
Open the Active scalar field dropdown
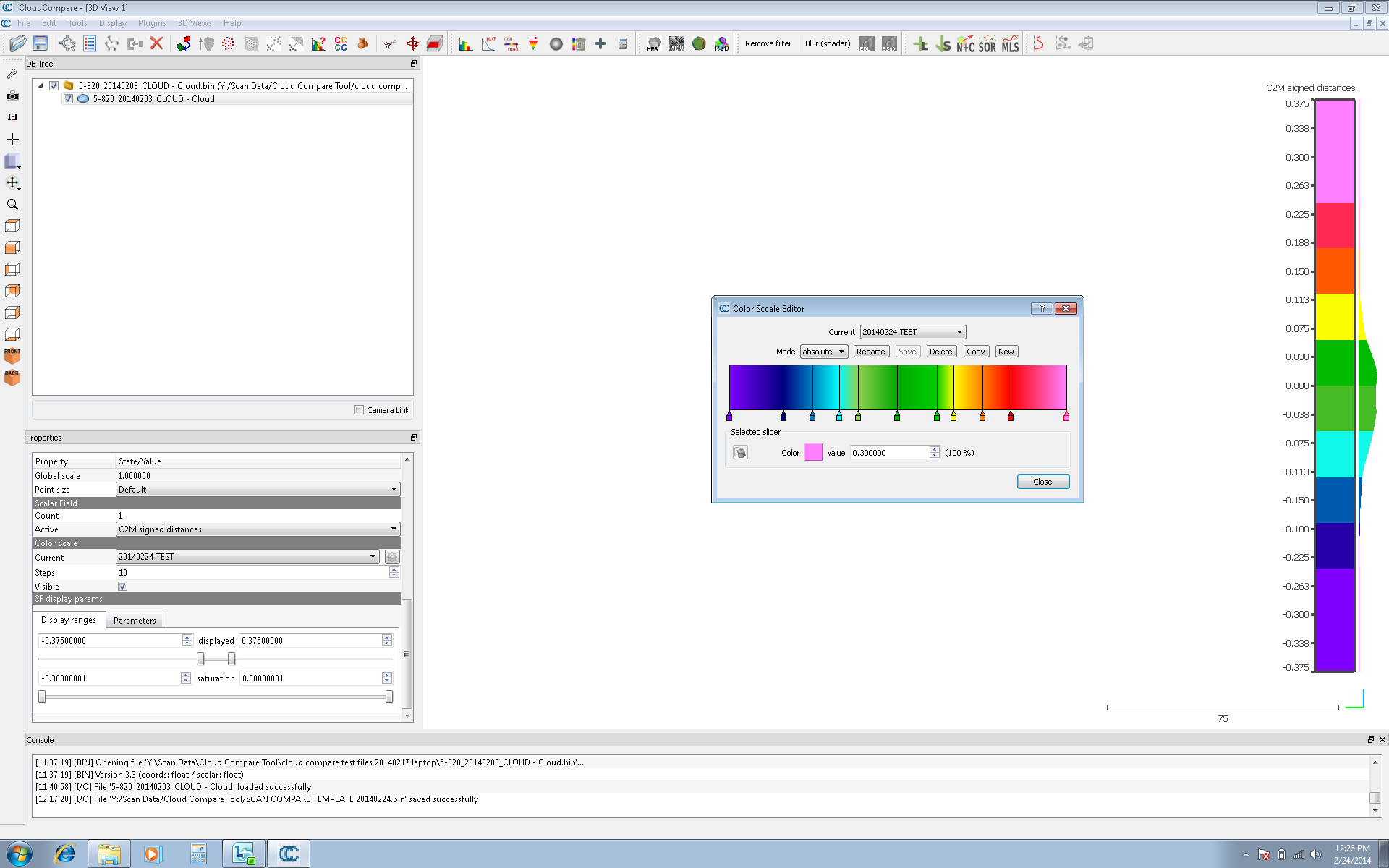(392, 529)
